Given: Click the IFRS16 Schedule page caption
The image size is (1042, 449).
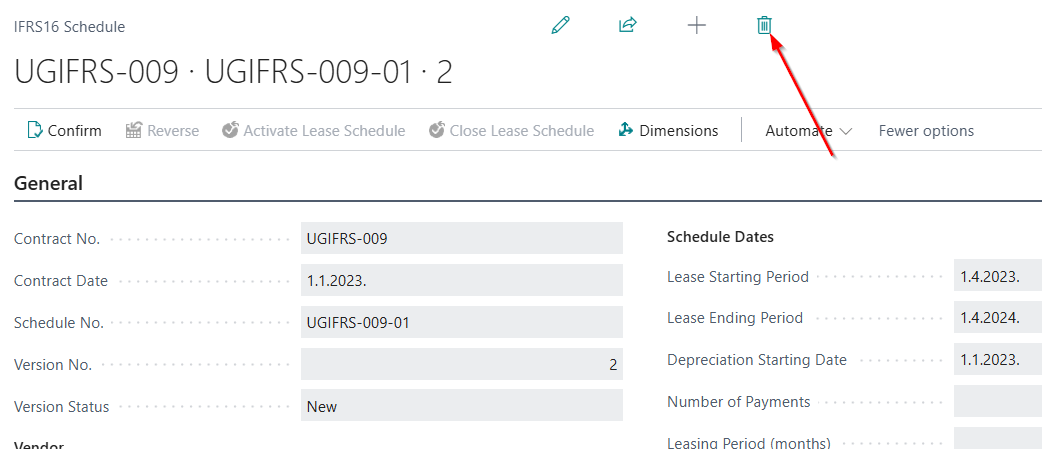Looking at the screenshot, I should 69,27.
